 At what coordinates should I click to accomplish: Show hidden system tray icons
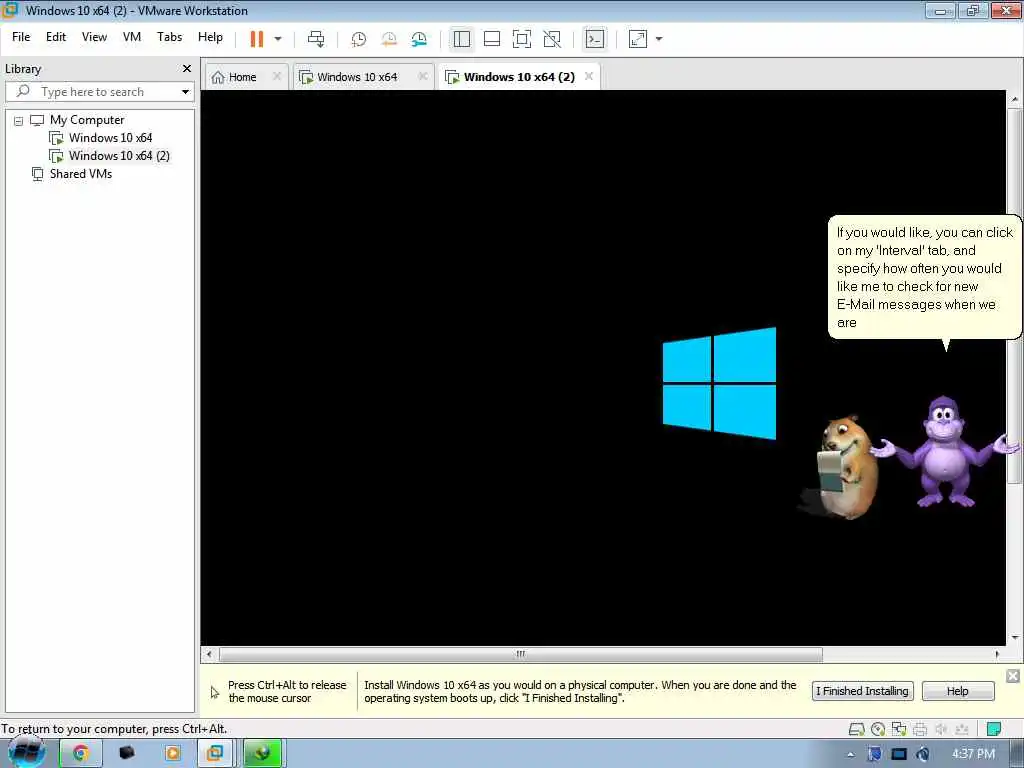[x=851, y=754]
